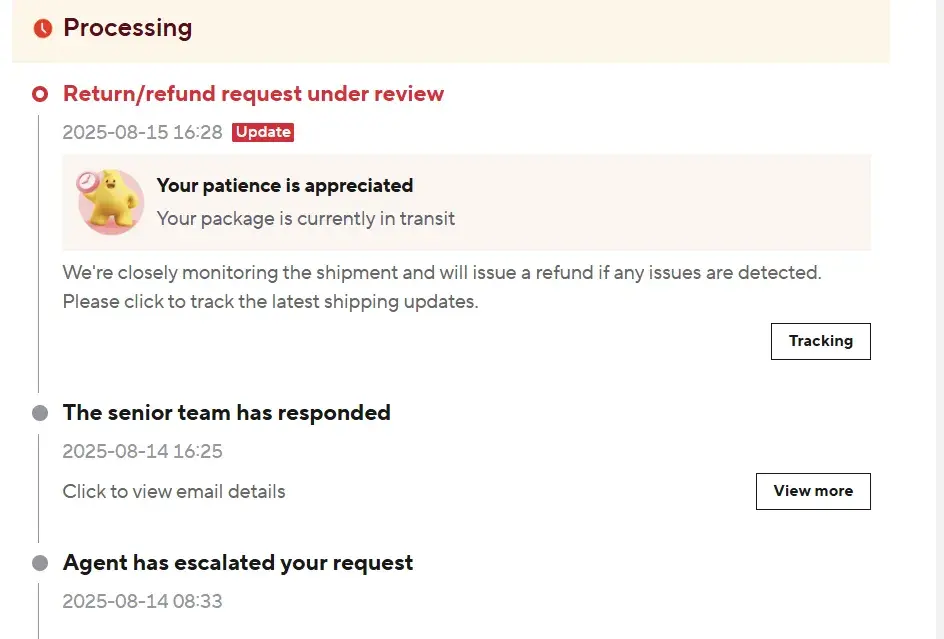Click the Click to view email details text
944x639 pixels.
(x=174, y=492)
